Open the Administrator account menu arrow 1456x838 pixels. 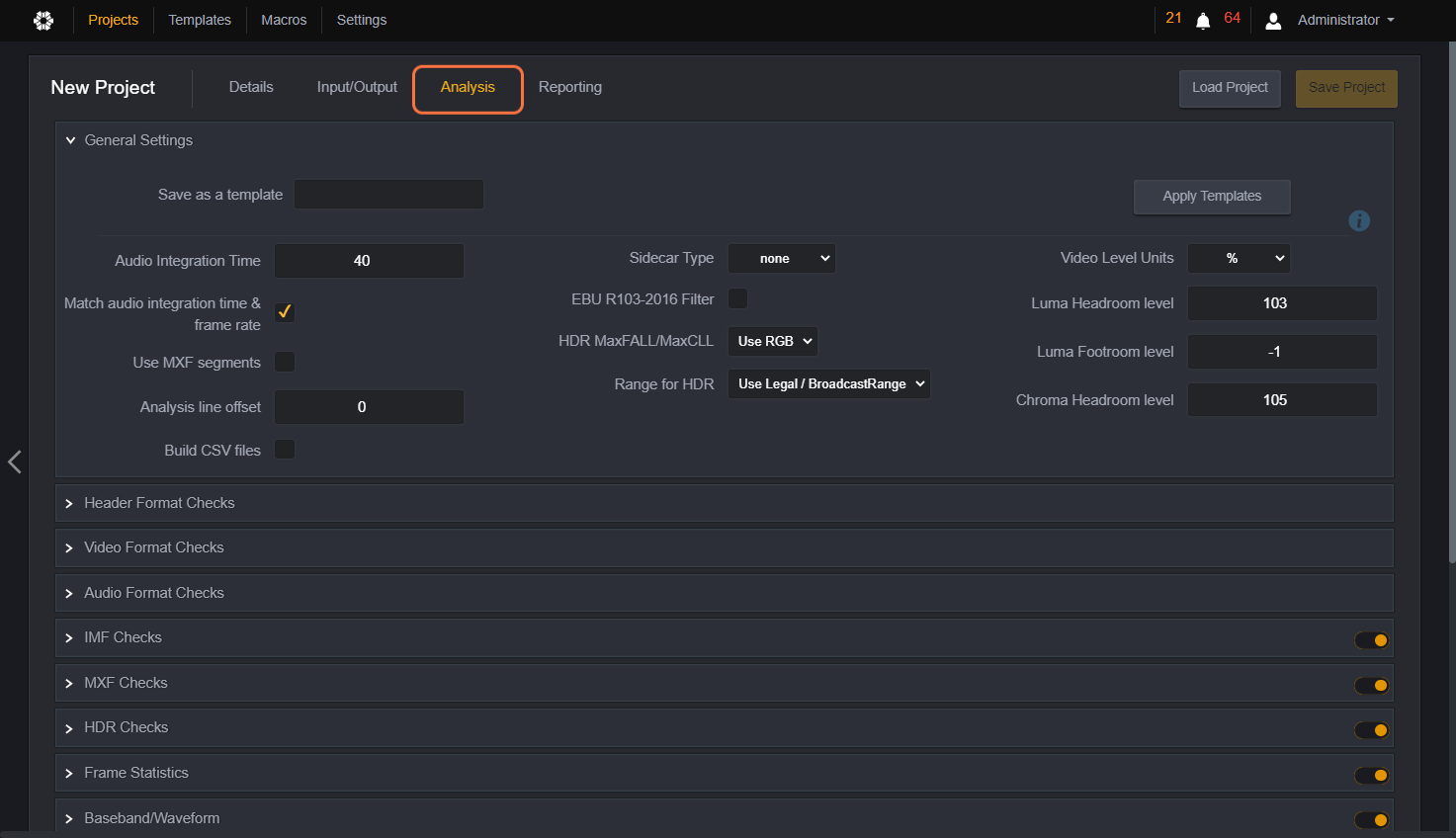point(1391,20)
